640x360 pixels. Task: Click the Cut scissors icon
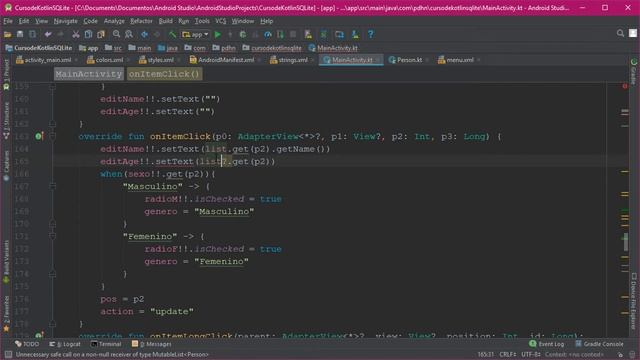point(76,35)
